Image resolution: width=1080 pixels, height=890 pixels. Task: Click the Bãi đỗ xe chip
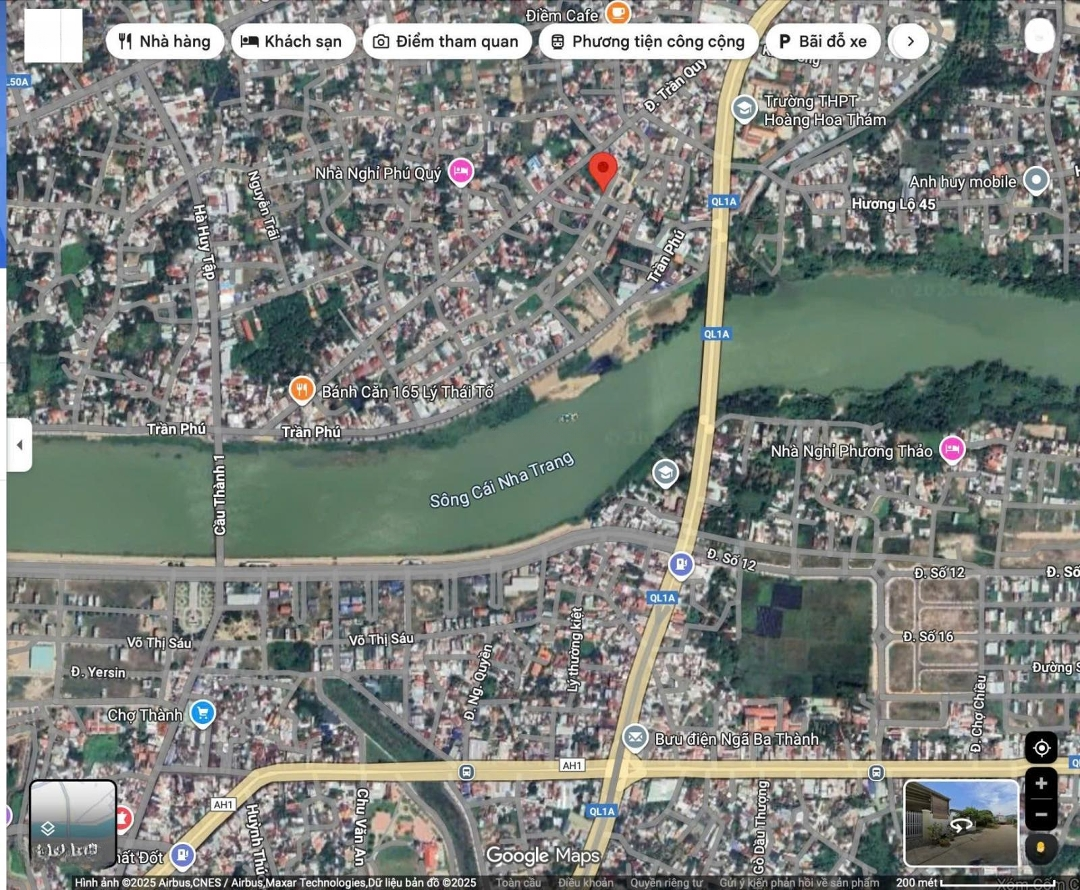coord(823,42)
